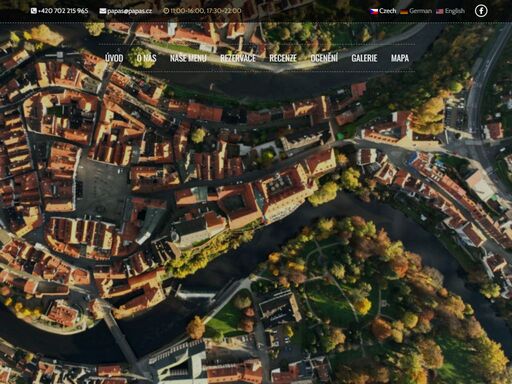Open the REZERVACE page
The image size is (512, 384).
238,58
